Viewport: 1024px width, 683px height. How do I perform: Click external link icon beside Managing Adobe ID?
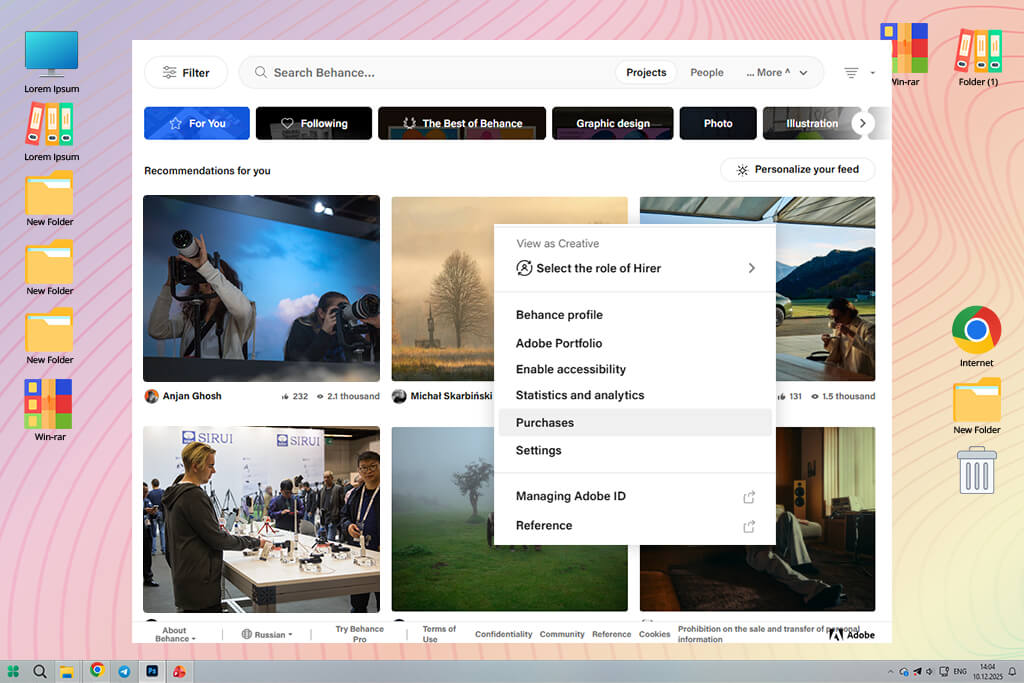pyautogui.click(x=749, y=497)
